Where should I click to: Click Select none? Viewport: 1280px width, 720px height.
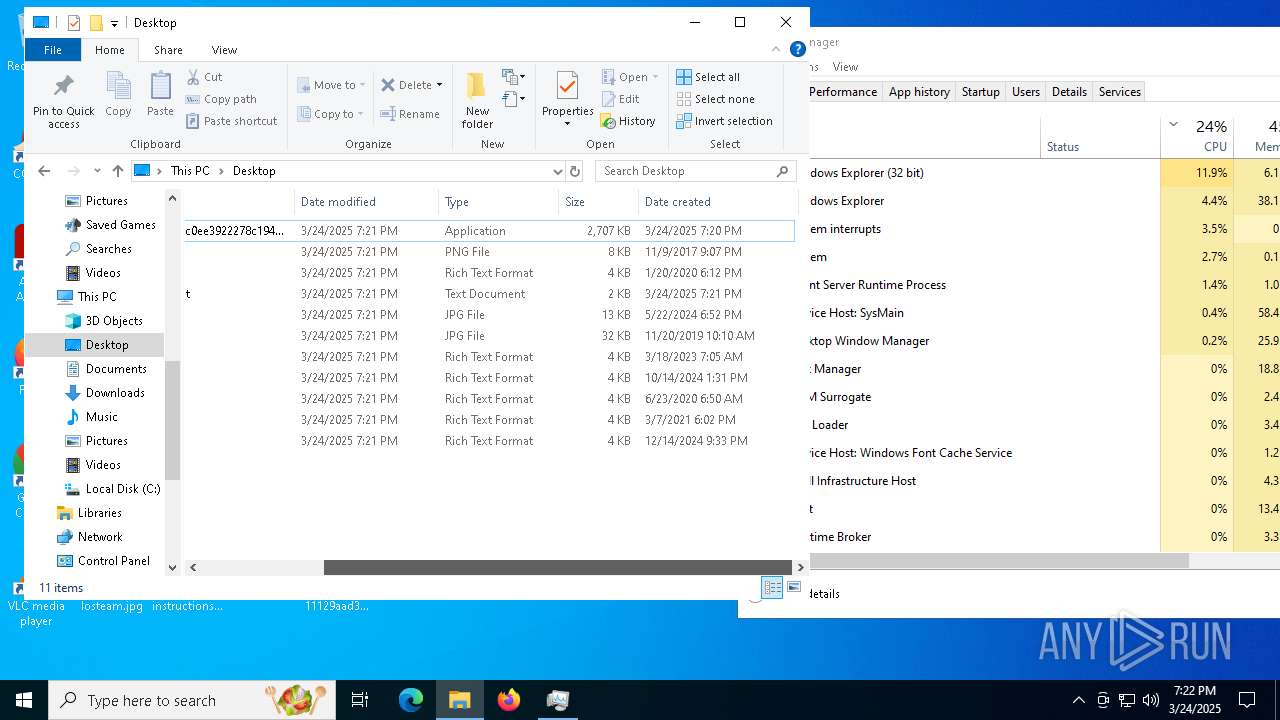pos(715,99)
